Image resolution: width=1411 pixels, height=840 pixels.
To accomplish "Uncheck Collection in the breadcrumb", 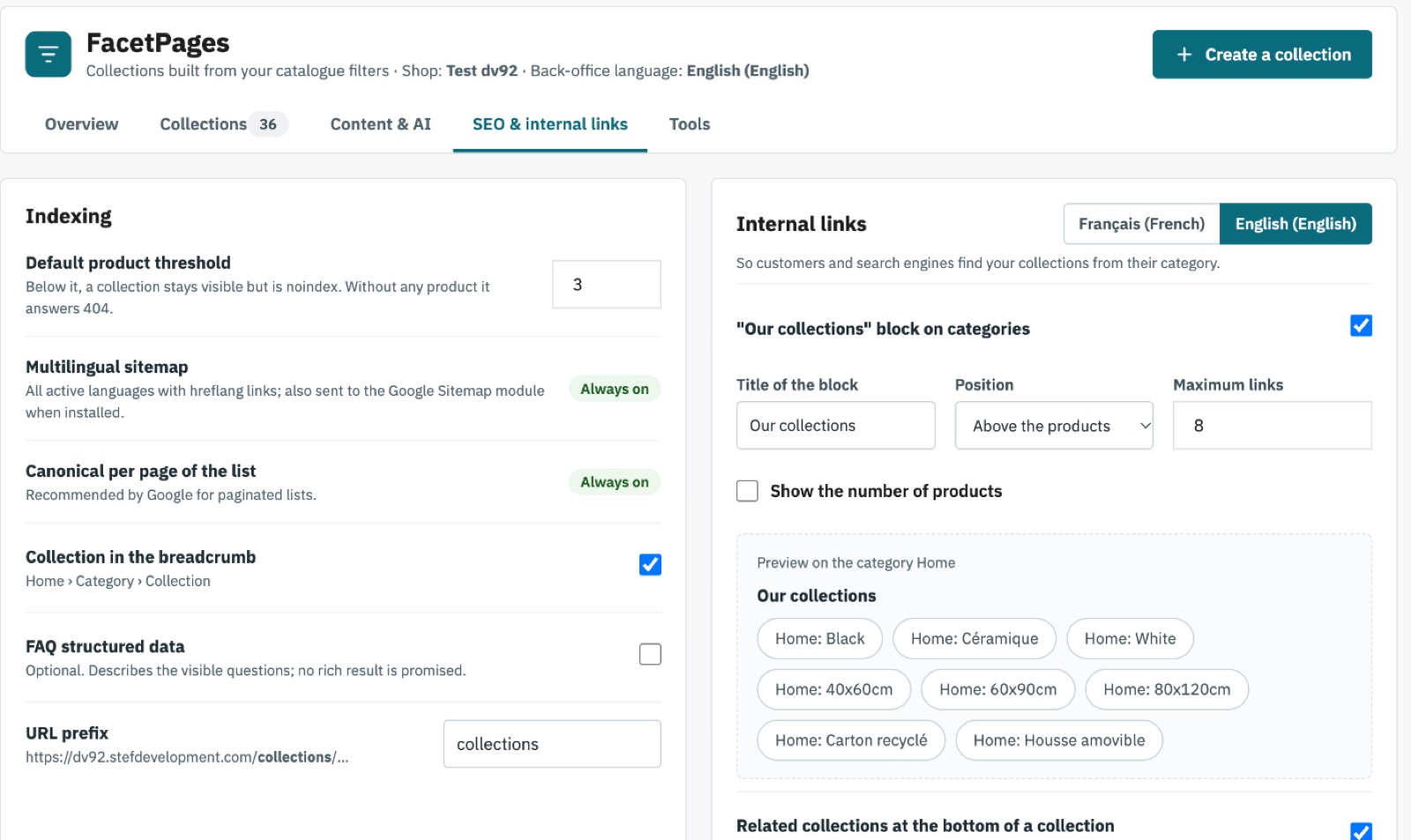I will coord(650,565).
